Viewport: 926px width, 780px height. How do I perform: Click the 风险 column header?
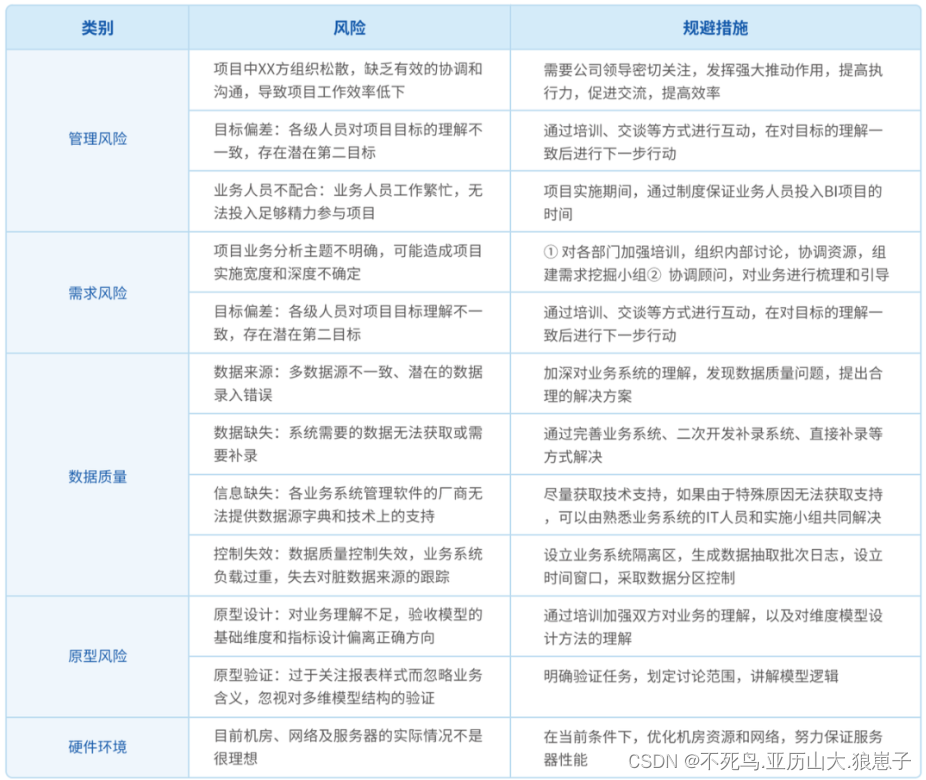click(x=350, y=28)
